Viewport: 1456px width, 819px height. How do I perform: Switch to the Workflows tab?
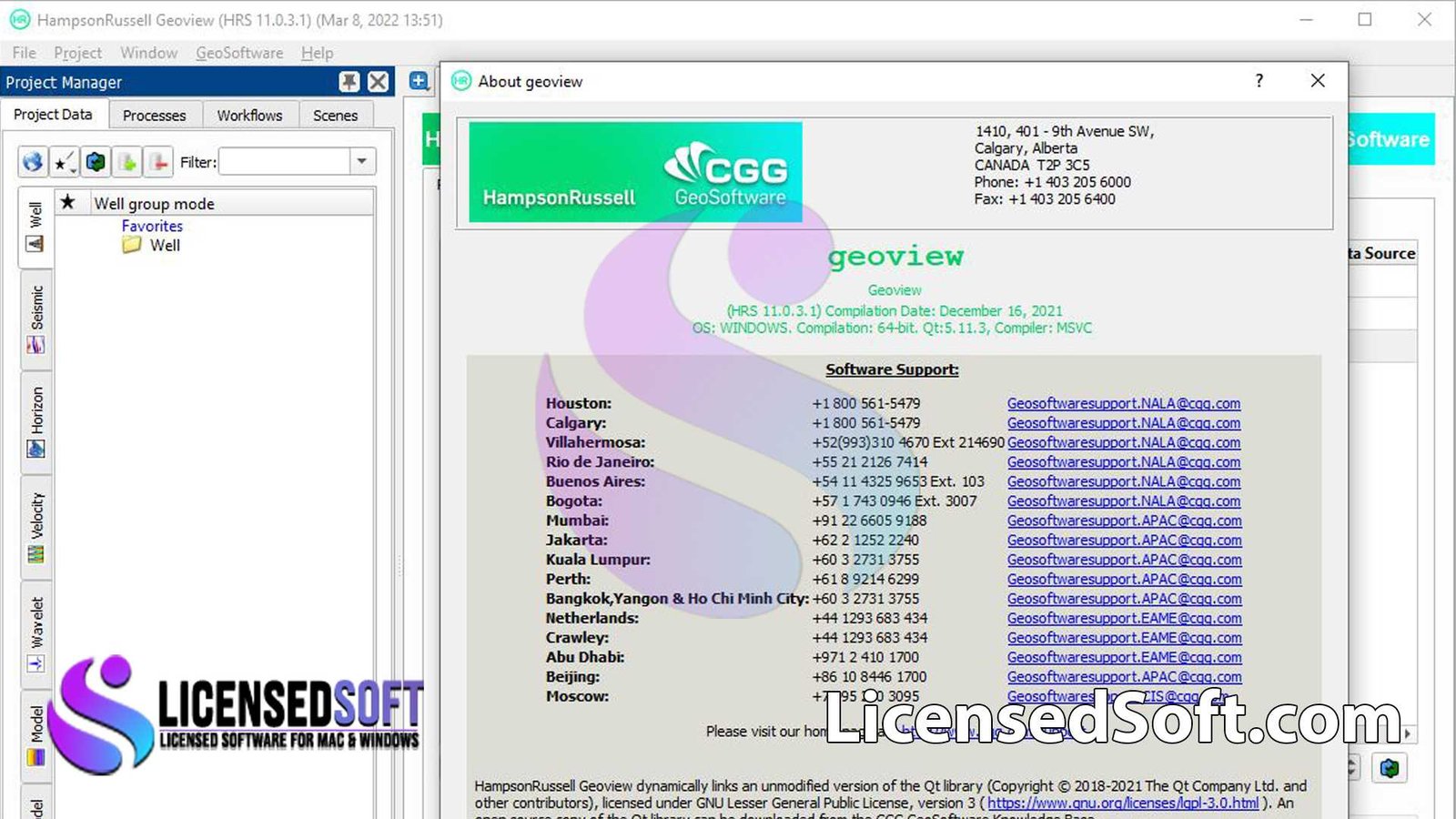249,115
